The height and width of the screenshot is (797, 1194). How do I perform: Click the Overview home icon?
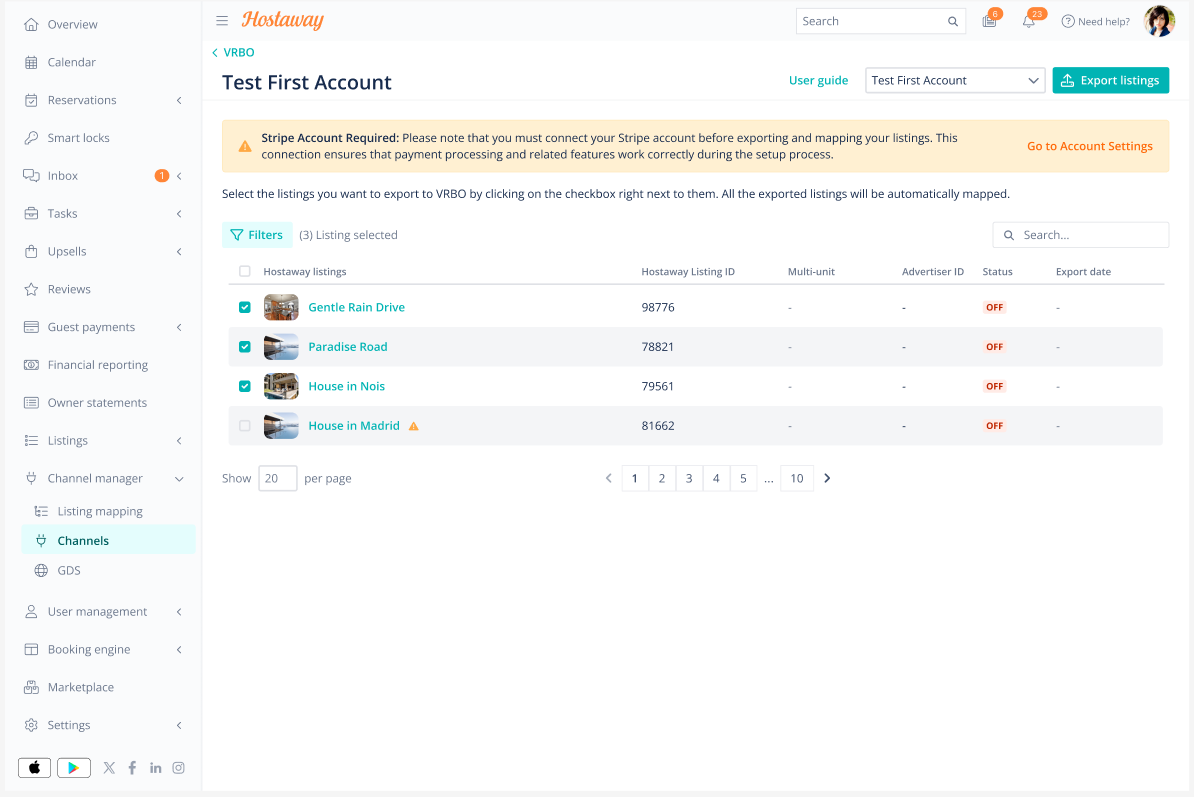[31, 24]
